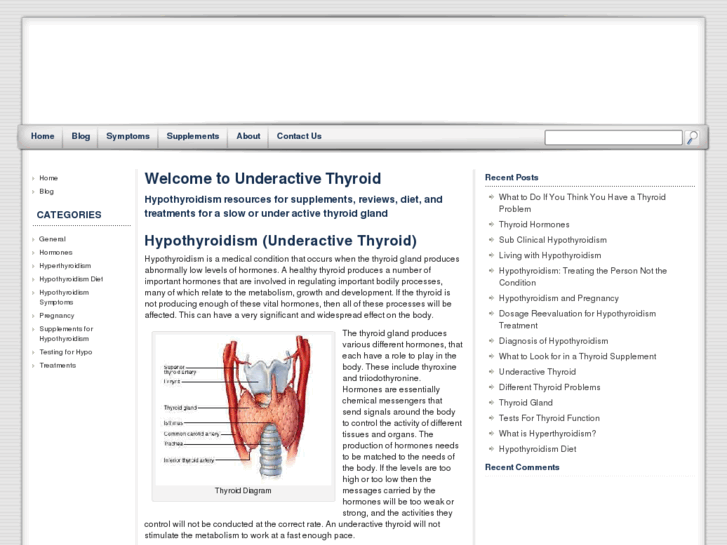Open the Hyperthyroidism category
This screenshot has width=727, height=545.
(65, 266)
